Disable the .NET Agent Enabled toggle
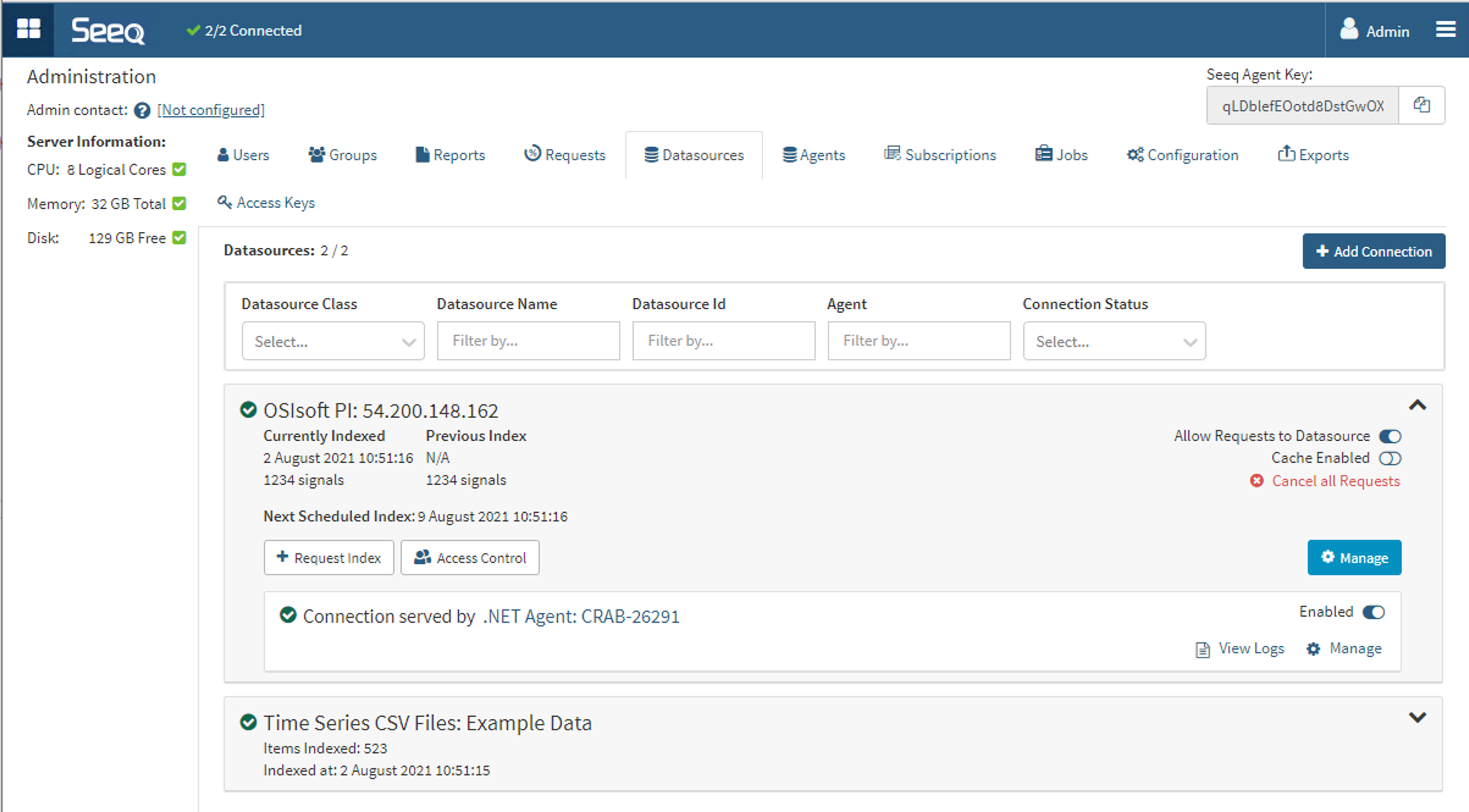Viewport: 1469px width, 812px height. (1374, 612)
